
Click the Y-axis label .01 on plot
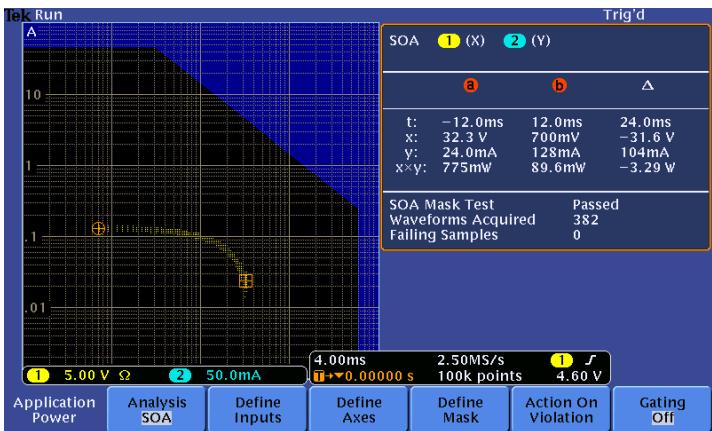pos(35,308)
